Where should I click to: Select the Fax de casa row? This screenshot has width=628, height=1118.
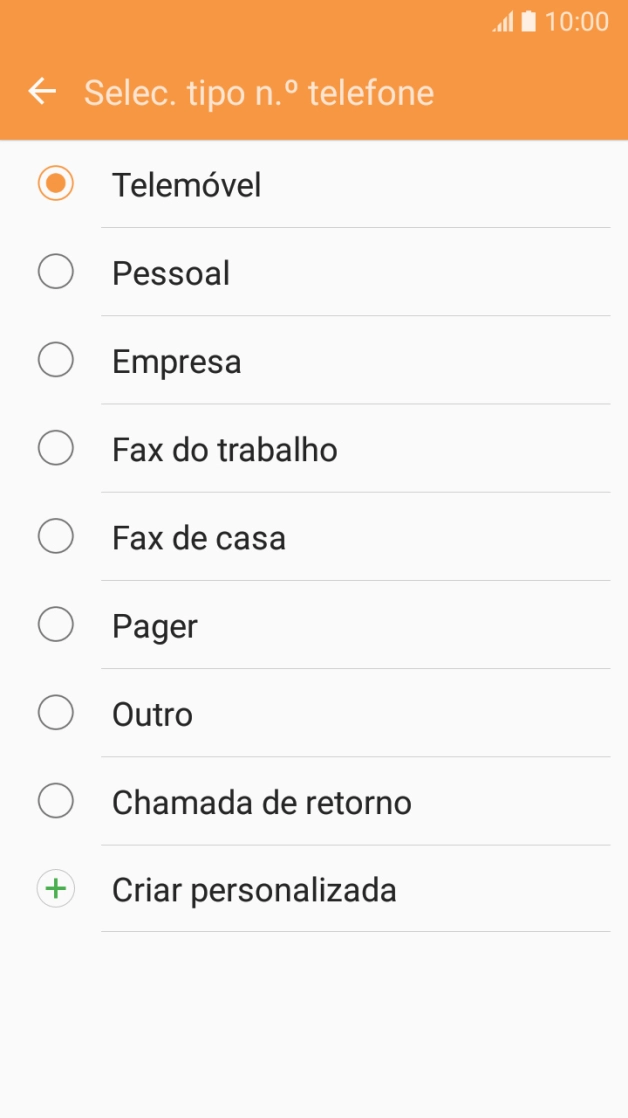point(300,537)
